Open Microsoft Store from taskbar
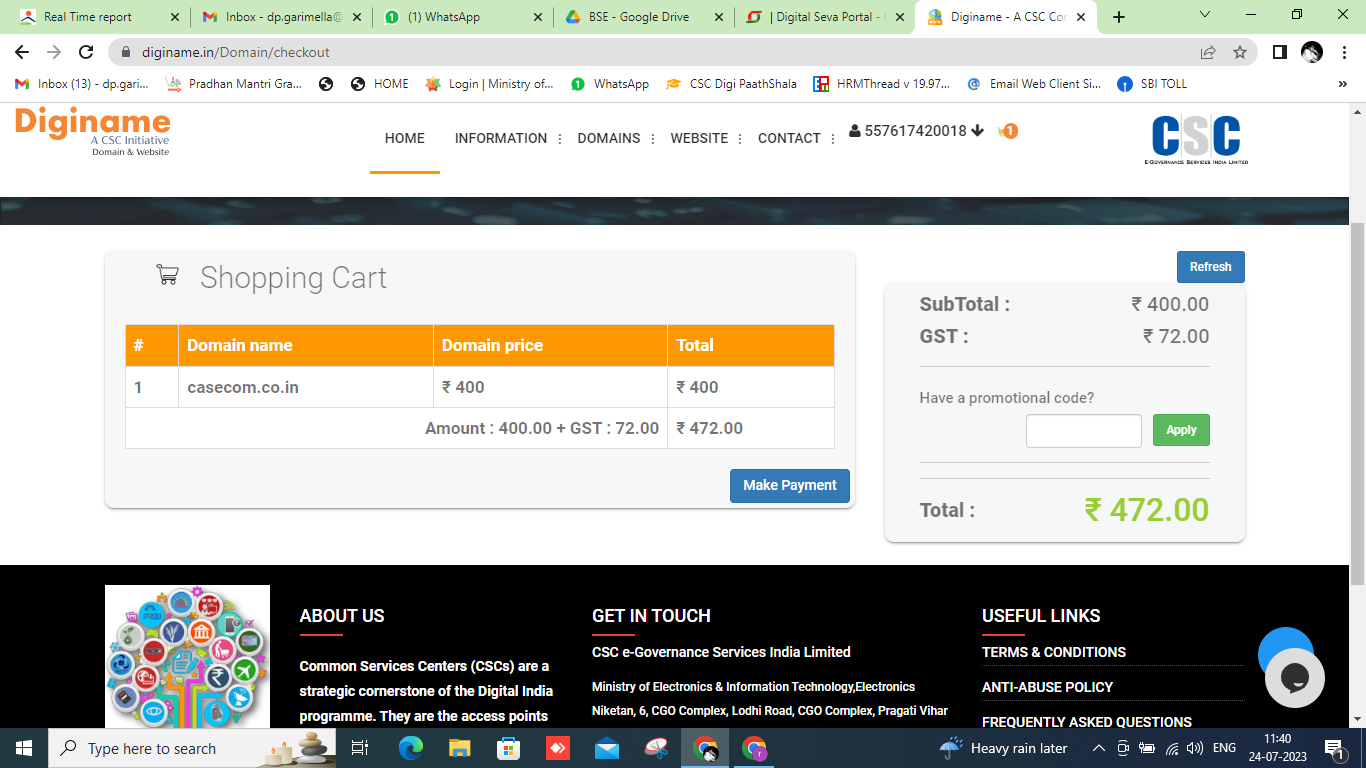 (x=509, y=748)
